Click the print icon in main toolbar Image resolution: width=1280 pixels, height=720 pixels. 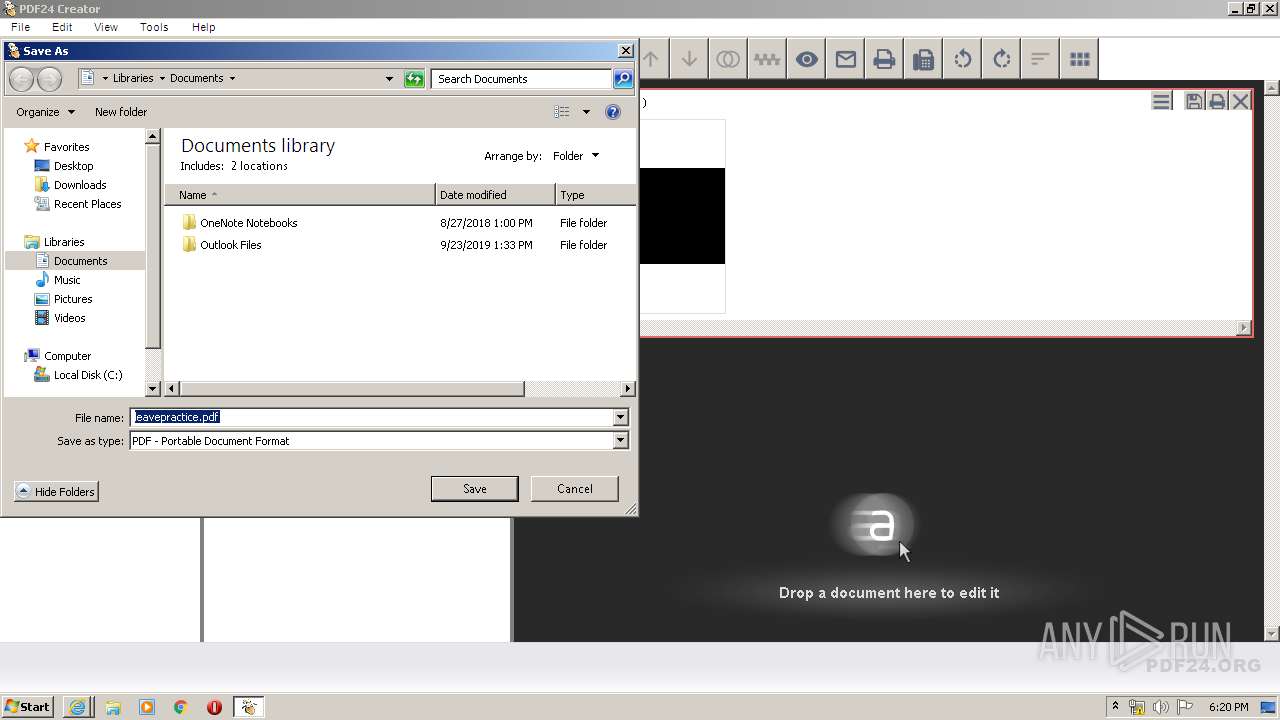[884, 59]
